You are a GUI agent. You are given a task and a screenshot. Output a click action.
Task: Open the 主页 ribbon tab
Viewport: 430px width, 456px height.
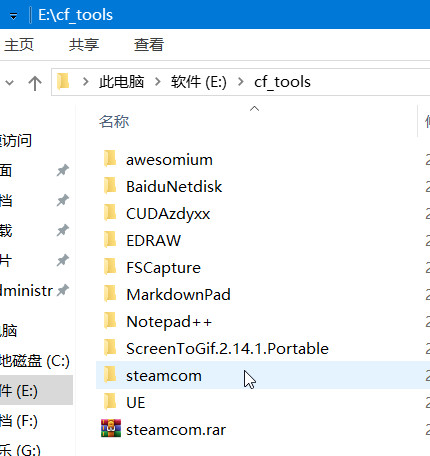[19, 45]
